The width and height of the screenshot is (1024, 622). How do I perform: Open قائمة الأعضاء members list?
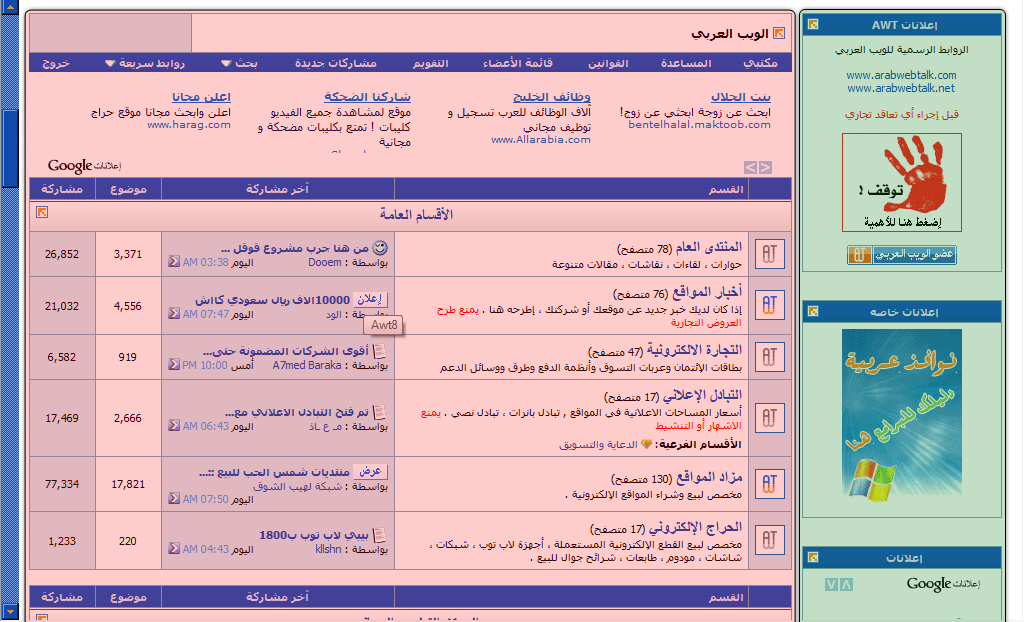517,63
